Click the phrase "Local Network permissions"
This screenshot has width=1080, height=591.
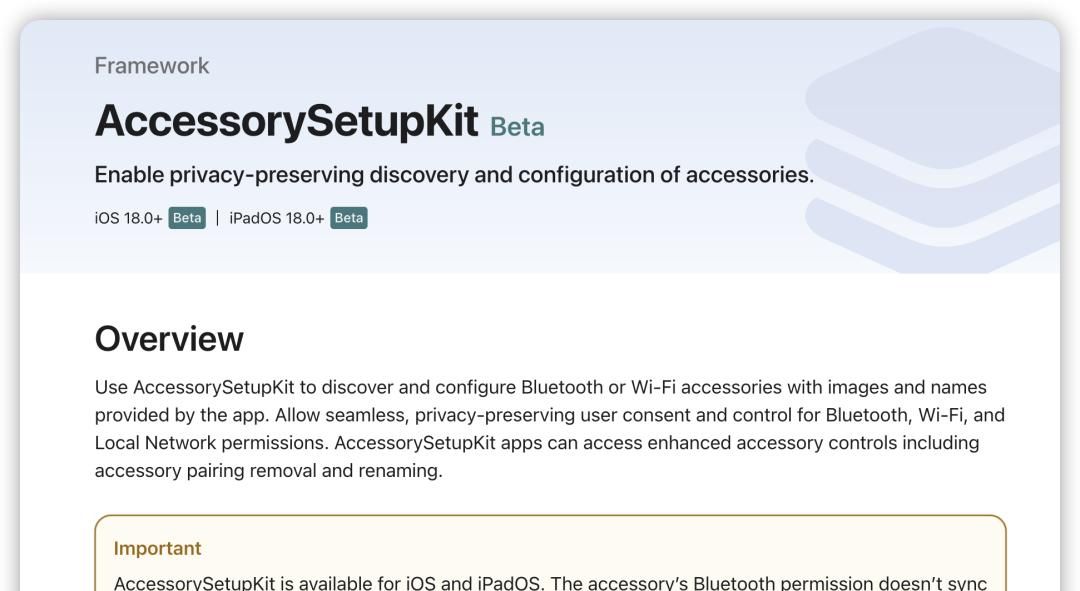[x=211, y=442]
